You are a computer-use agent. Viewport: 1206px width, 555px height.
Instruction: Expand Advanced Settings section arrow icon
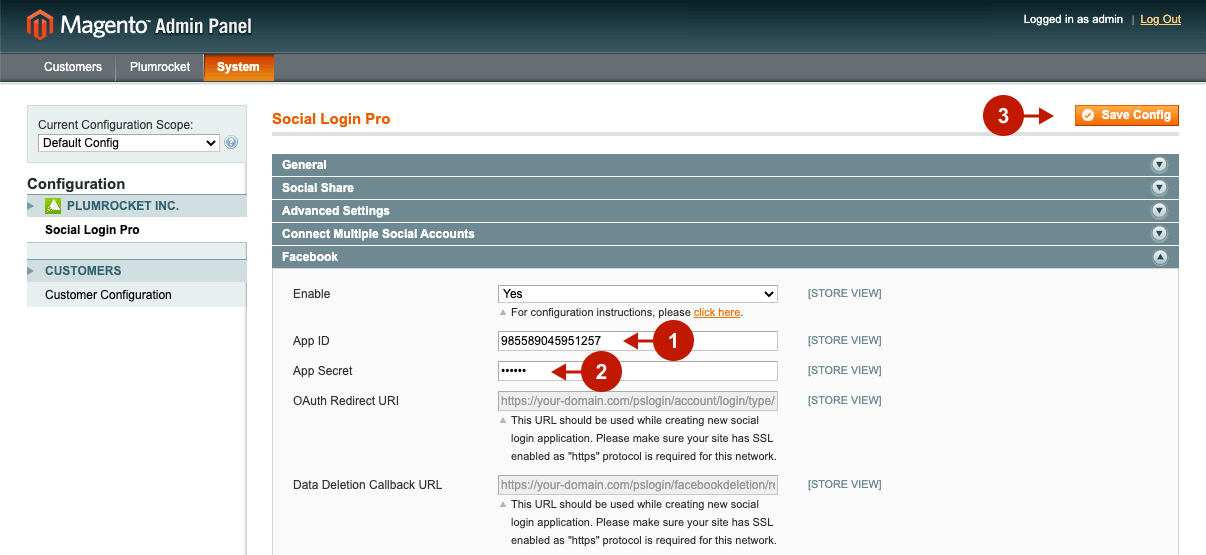click(x=1159, y=211)
